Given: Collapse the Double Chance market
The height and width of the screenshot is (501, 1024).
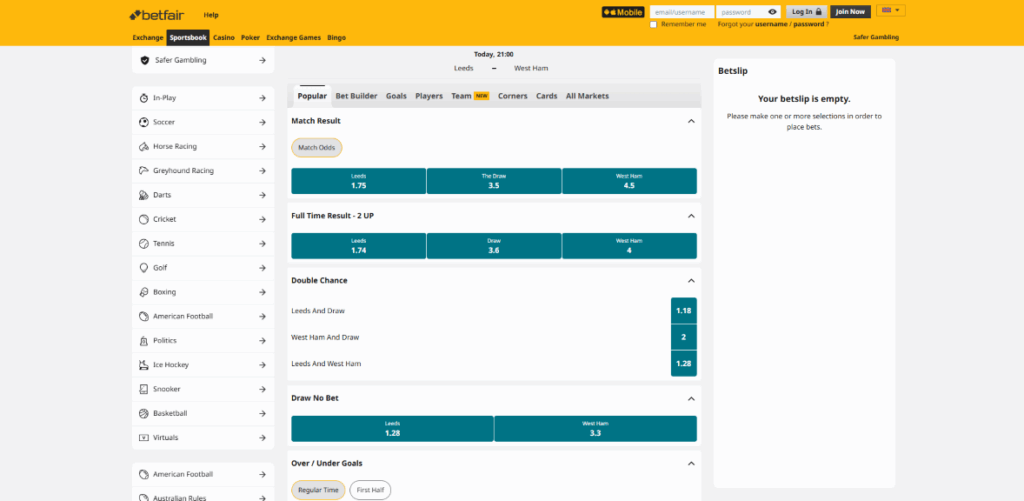Looking at the screenshot, I should point(690,281).
